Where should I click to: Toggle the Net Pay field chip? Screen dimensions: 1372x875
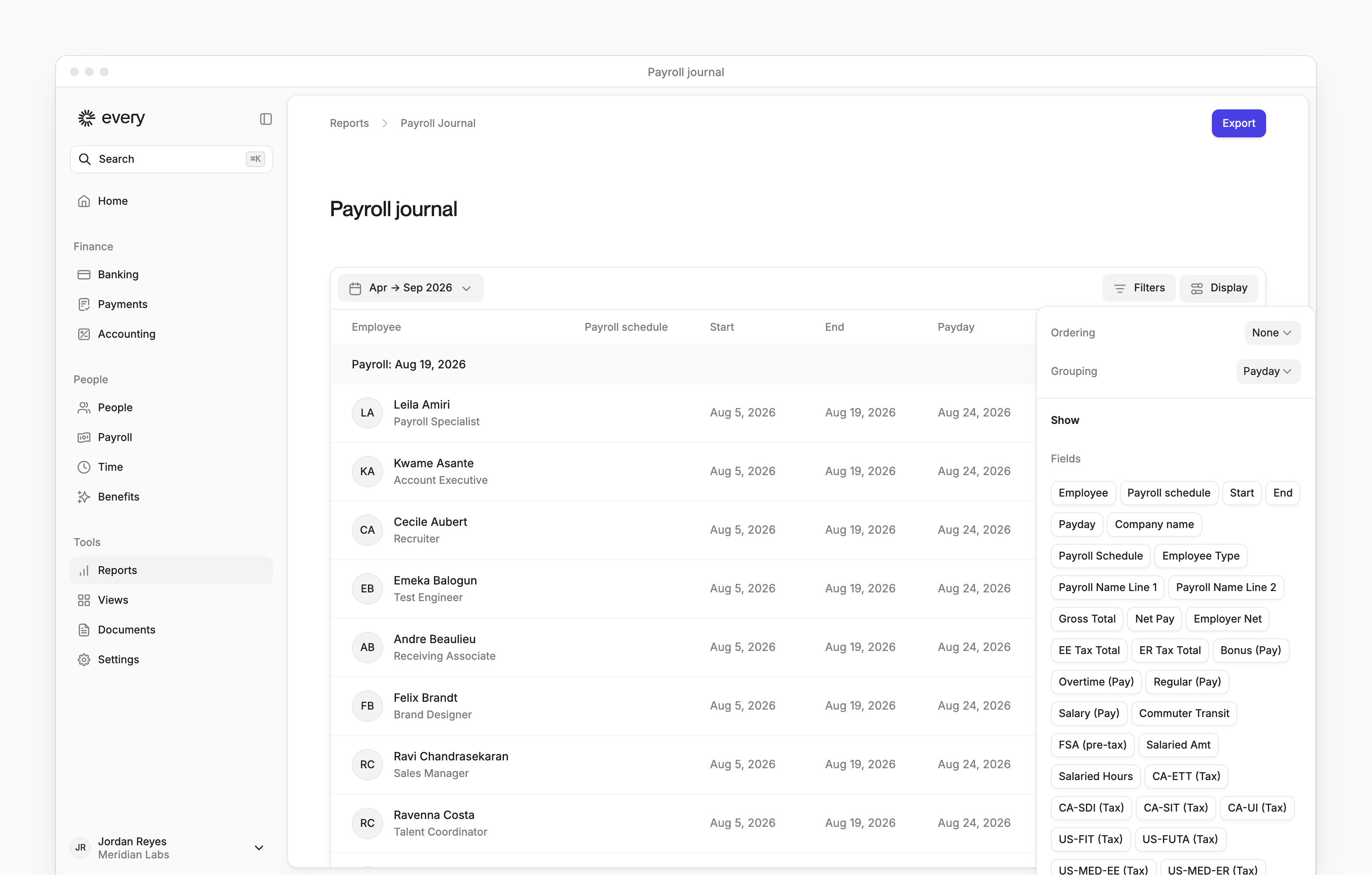pos(1155,619)
